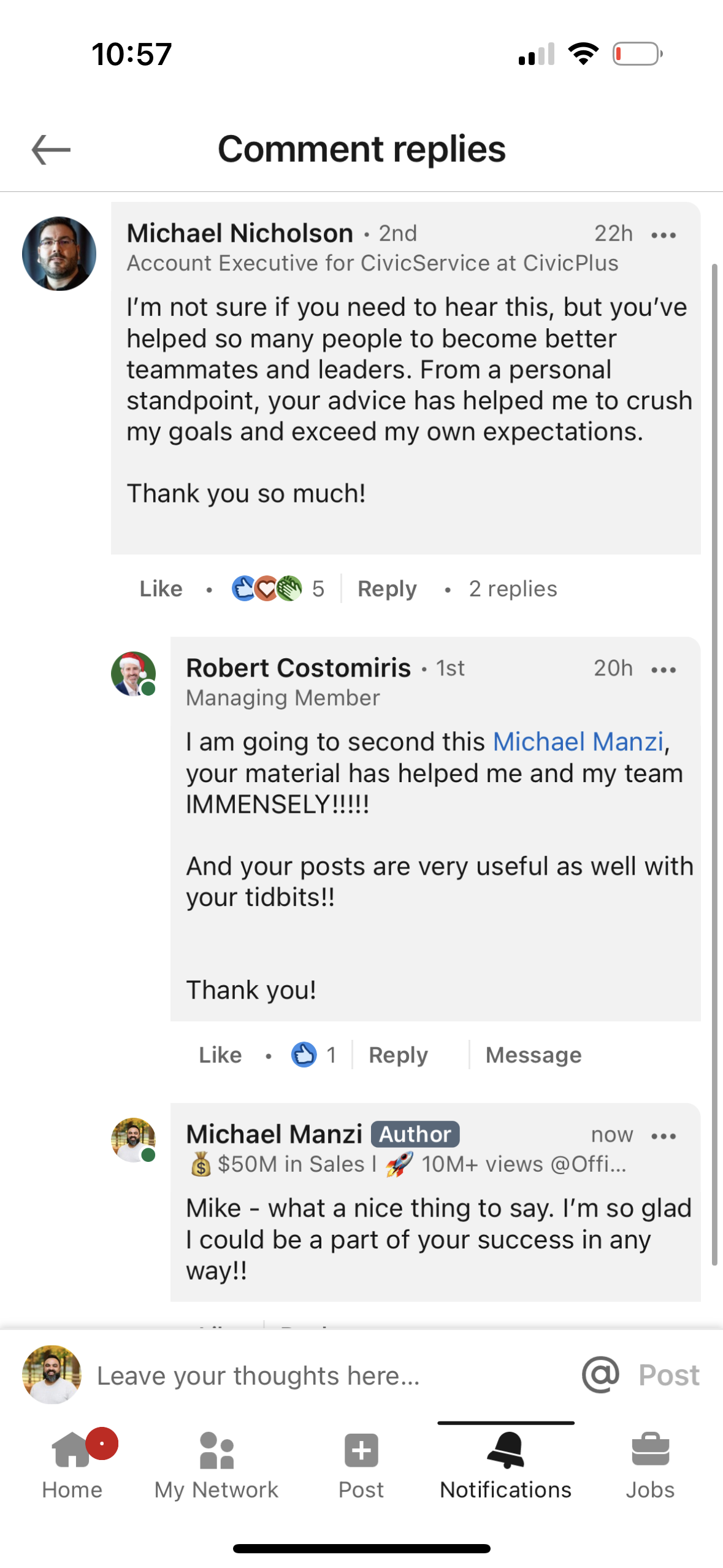The image size is (723, 1568).
Task: Open the Michael Manzi mention link
Action: (578, 742)
